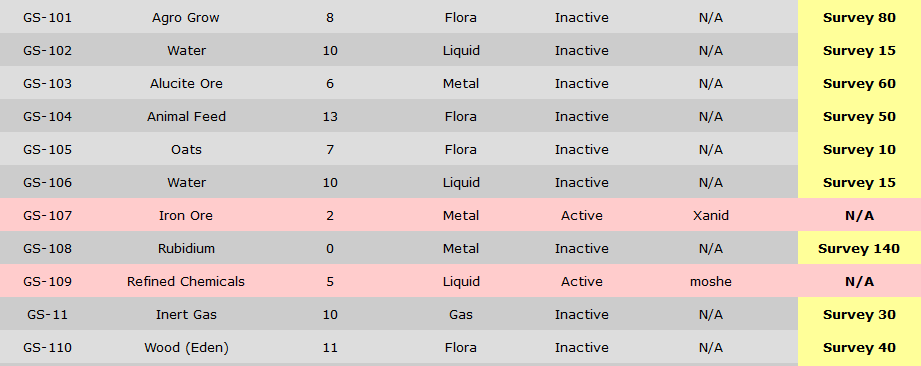Screen dimensions: 921x366
Task: Choose Survey 10 for Oats
Action: [859, 149]
